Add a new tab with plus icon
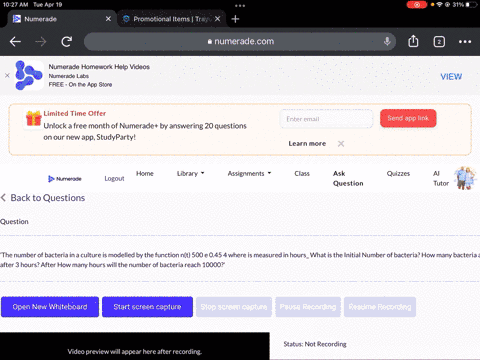The width and height of the screenshot is (480, 360). [x=235, y=19]
